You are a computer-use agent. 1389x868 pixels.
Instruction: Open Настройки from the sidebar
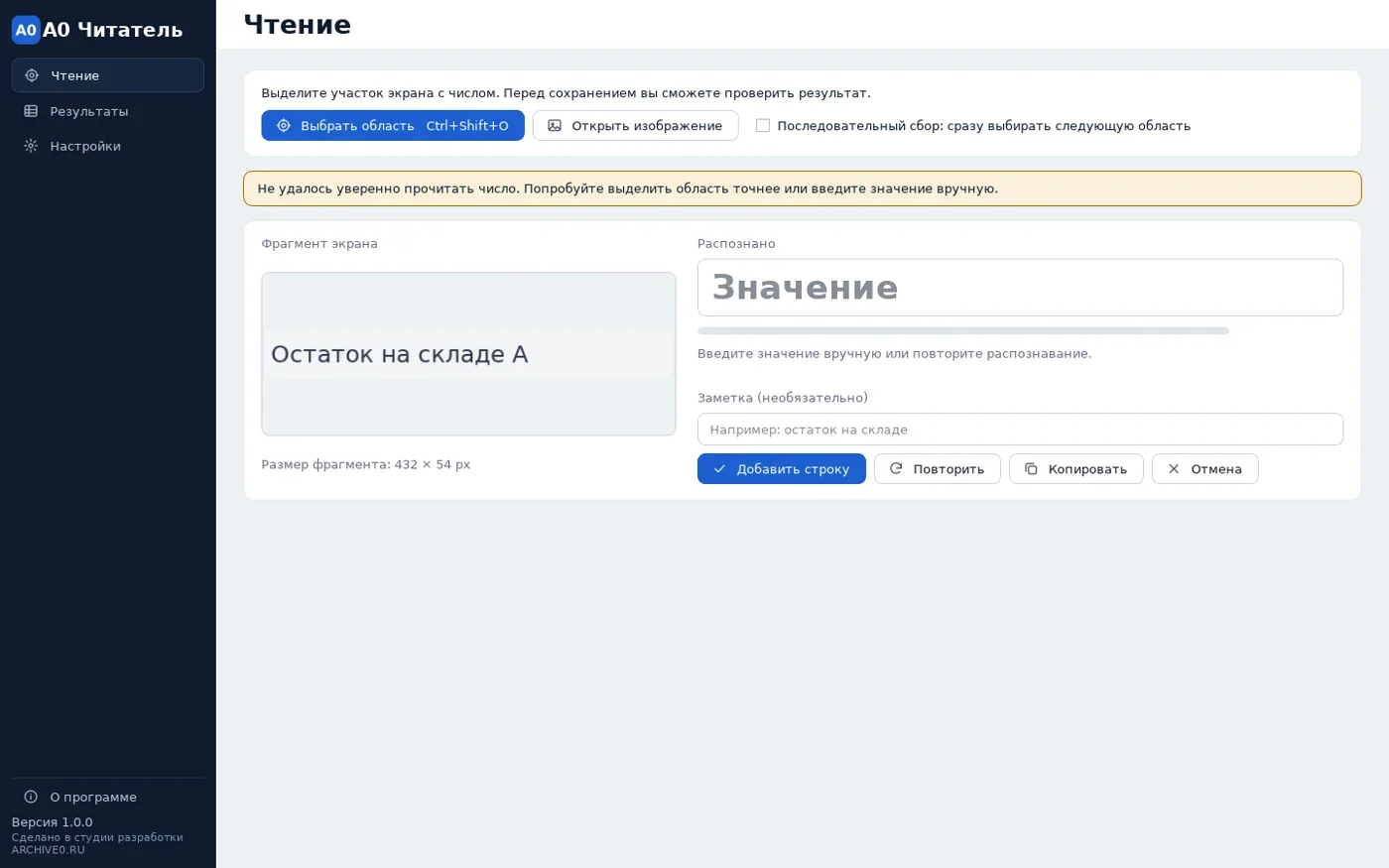click(108, 146)
